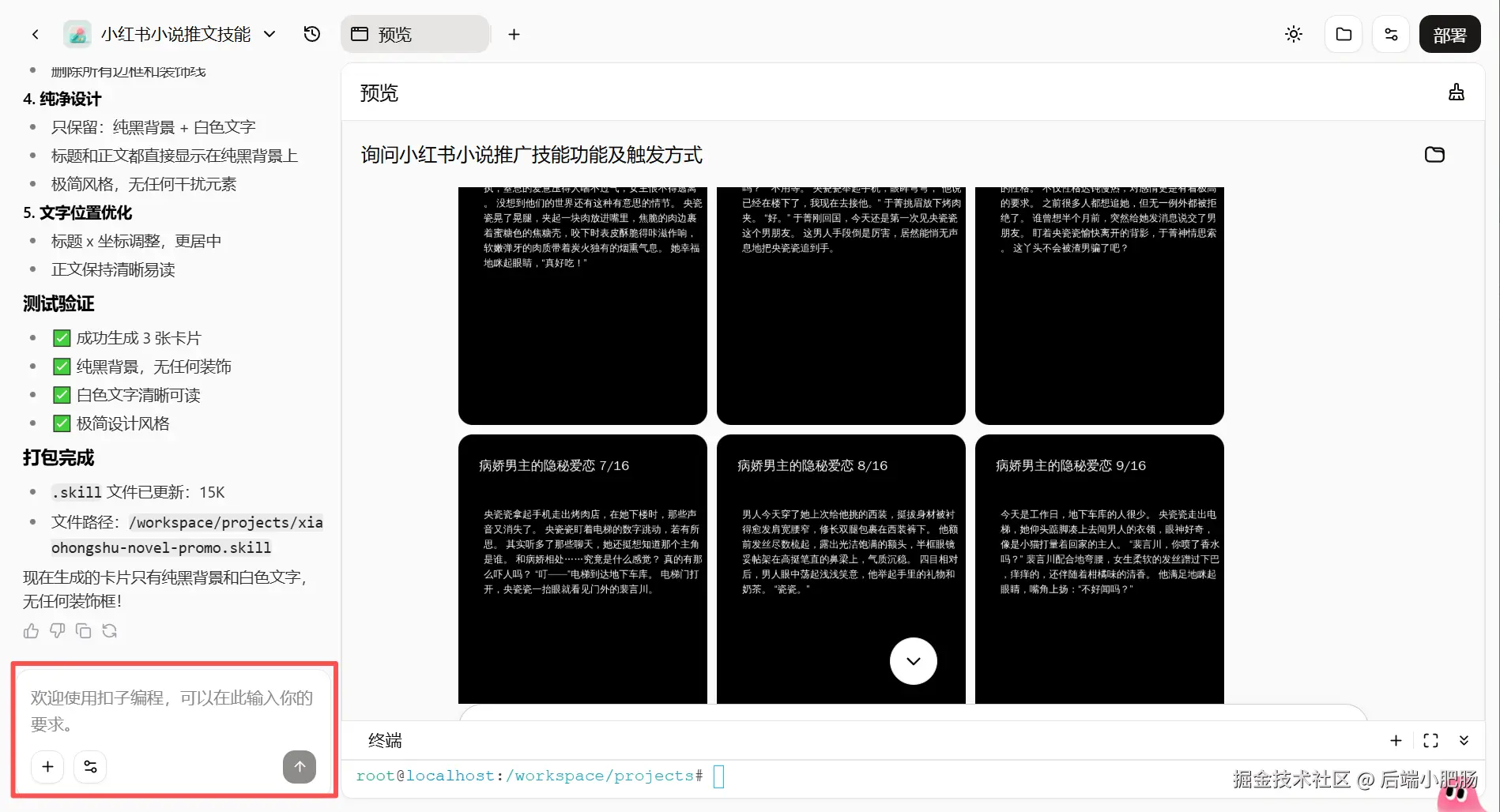Image resolution: width=1500 pixels, height=812 pixels.
Task: Click the 测试验证 heading
Action: coord(58,303)
